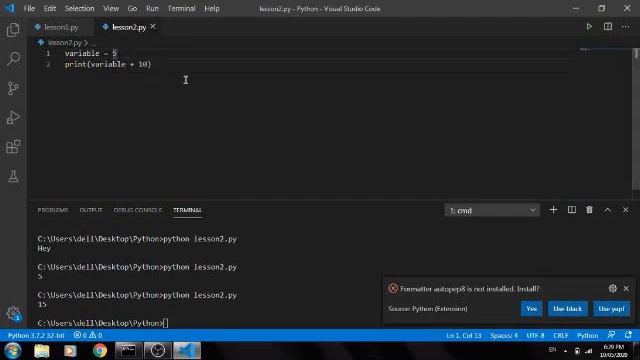640x360 pixels.
Task: Open the Windows Start button
Action: 13,351
